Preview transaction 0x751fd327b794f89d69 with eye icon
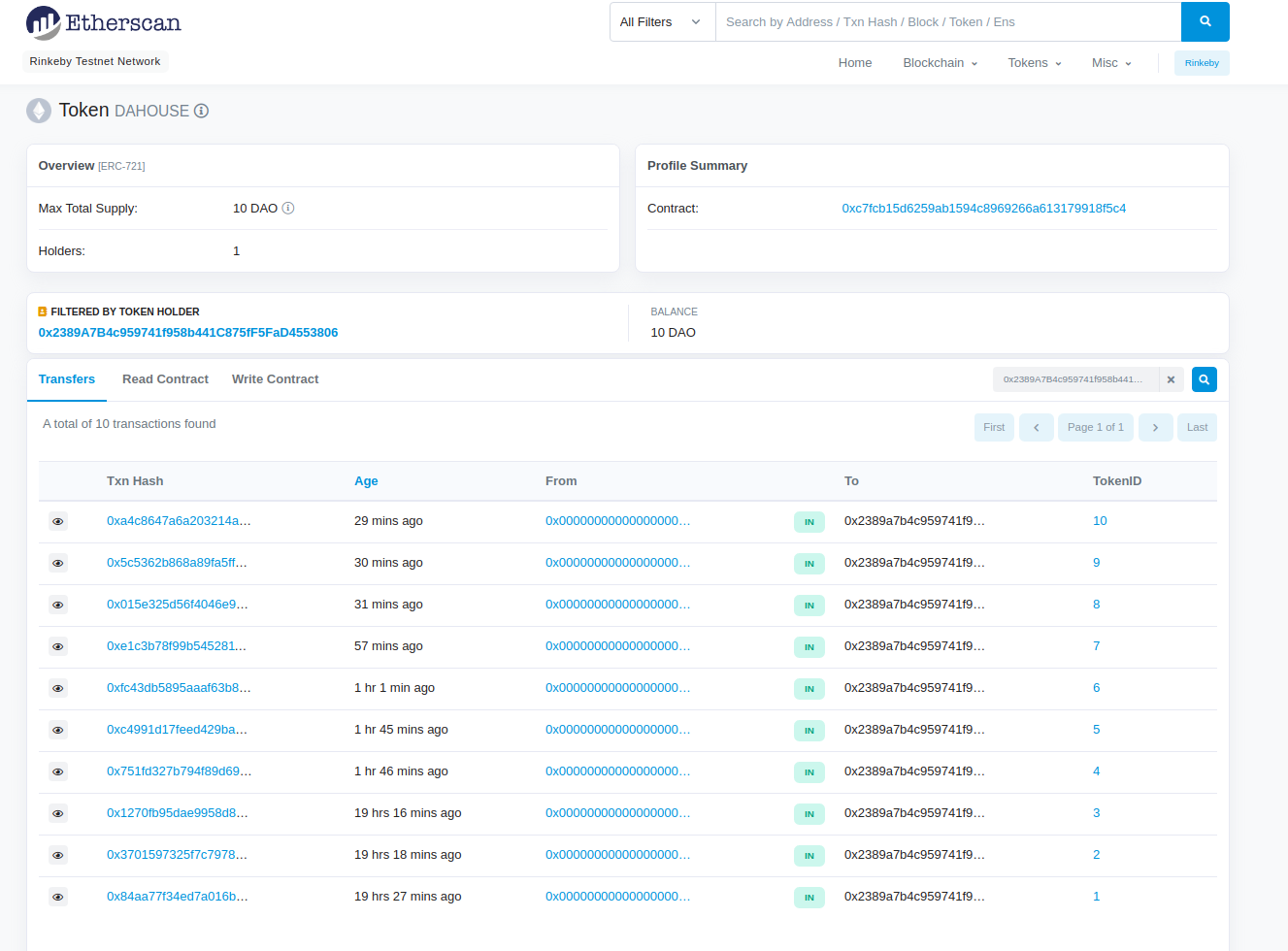1288x951 pixels. click(58, 771)
